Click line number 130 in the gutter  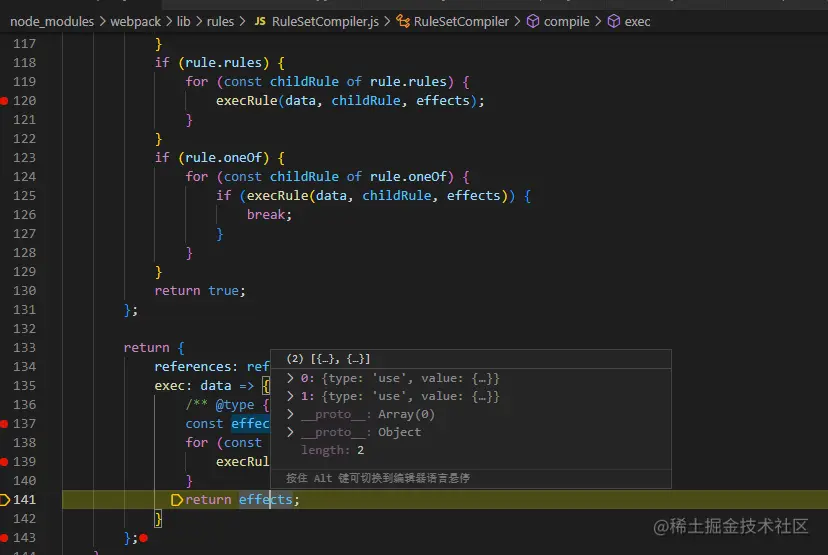[24, 291]
